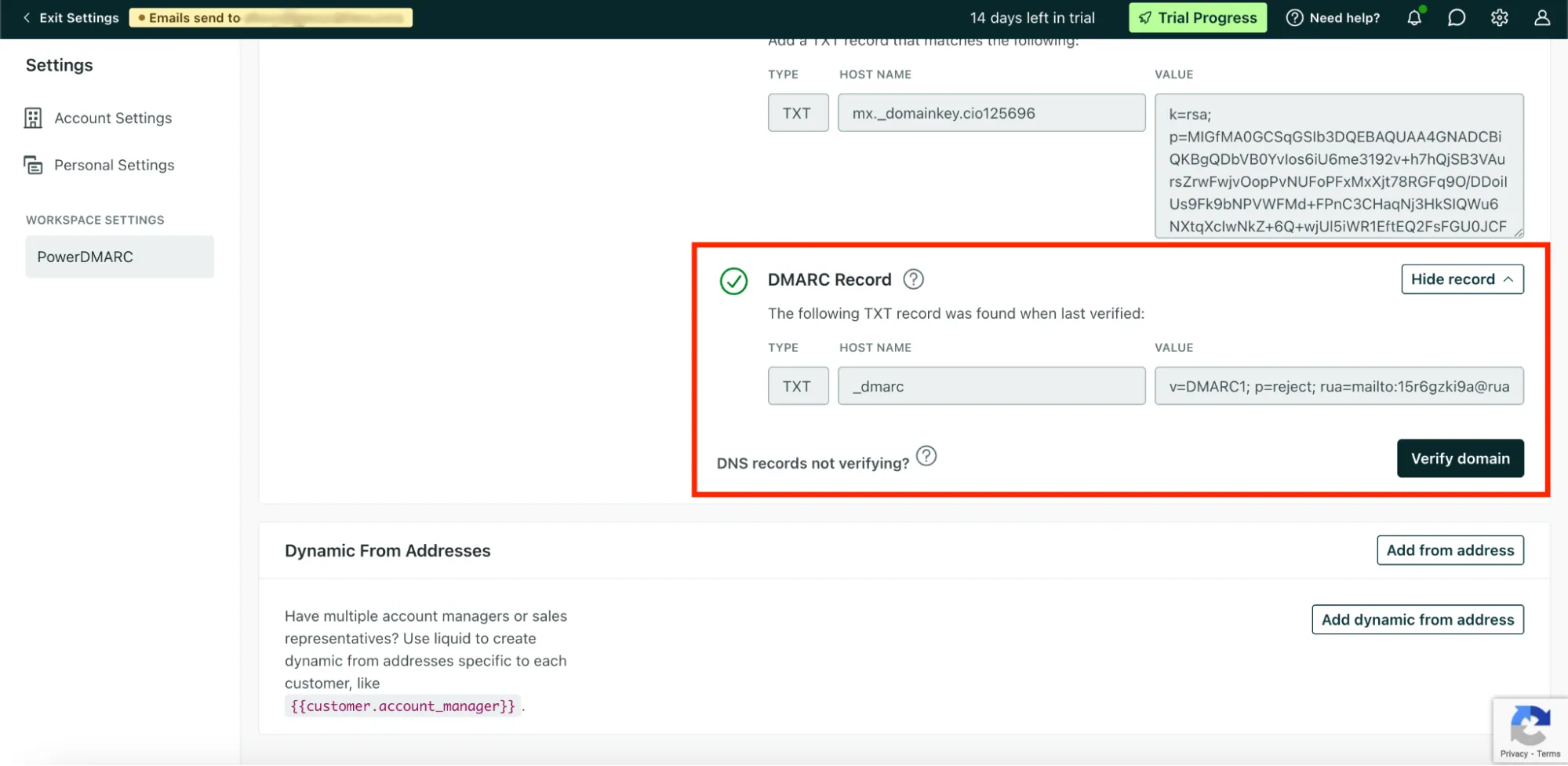Click the reCAPTCHA Privacy link
Image resolution: width=1568 pixels, height=766 pixels.
click(1514, 753)
